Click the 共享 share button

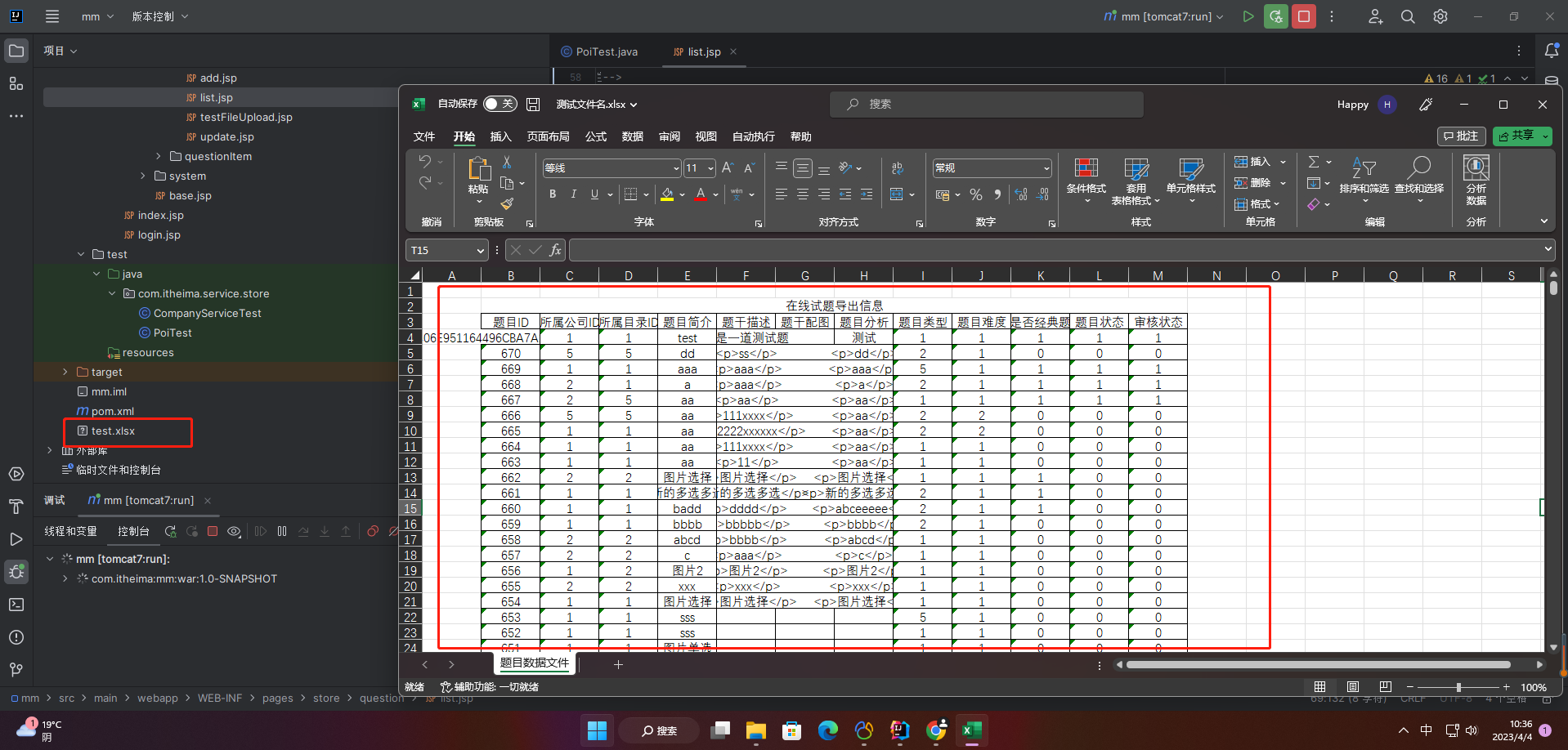(x=1522, y=136)
